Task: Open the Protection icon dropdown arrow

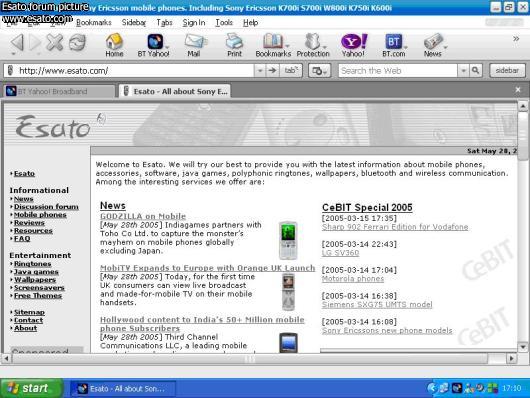Action: tap(324, 47)
